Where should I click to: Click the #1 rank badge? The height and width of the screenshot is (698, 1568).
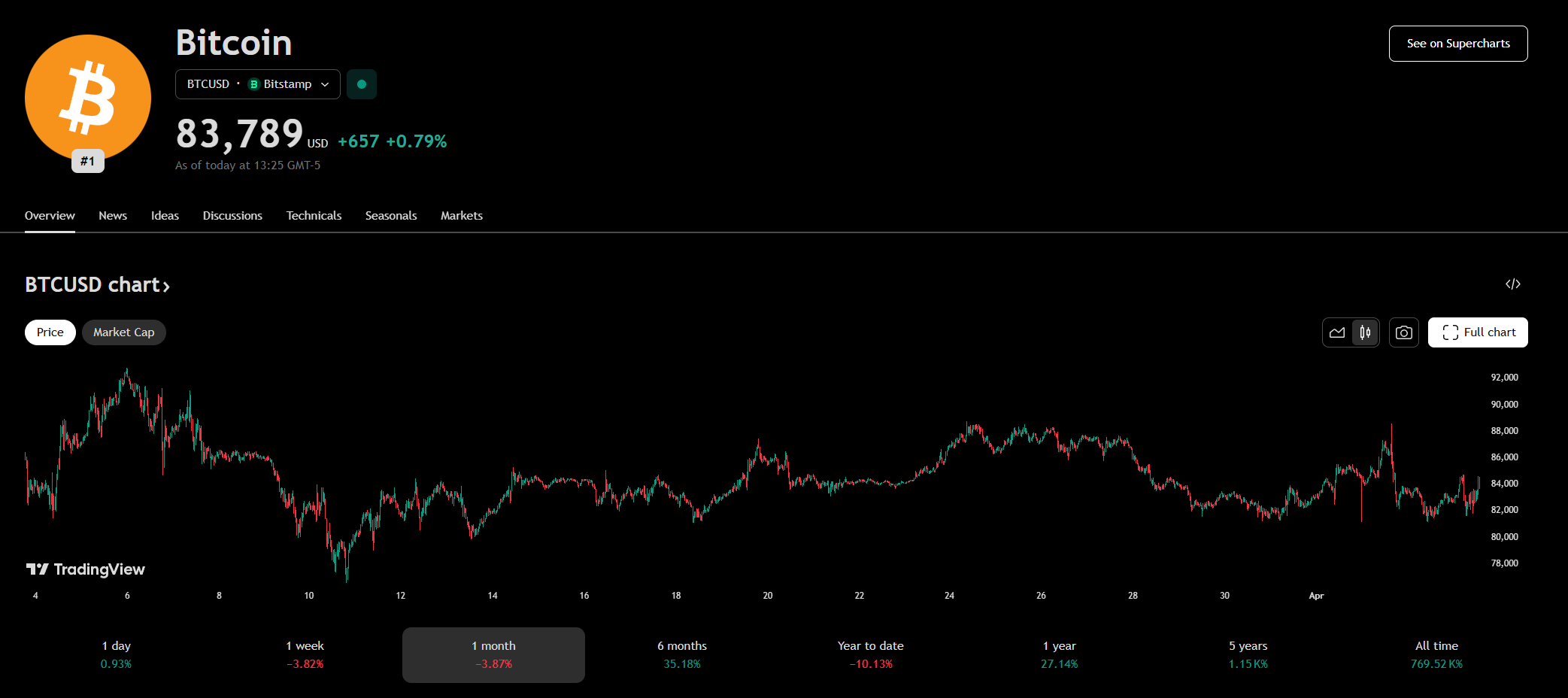pos(88,161)
